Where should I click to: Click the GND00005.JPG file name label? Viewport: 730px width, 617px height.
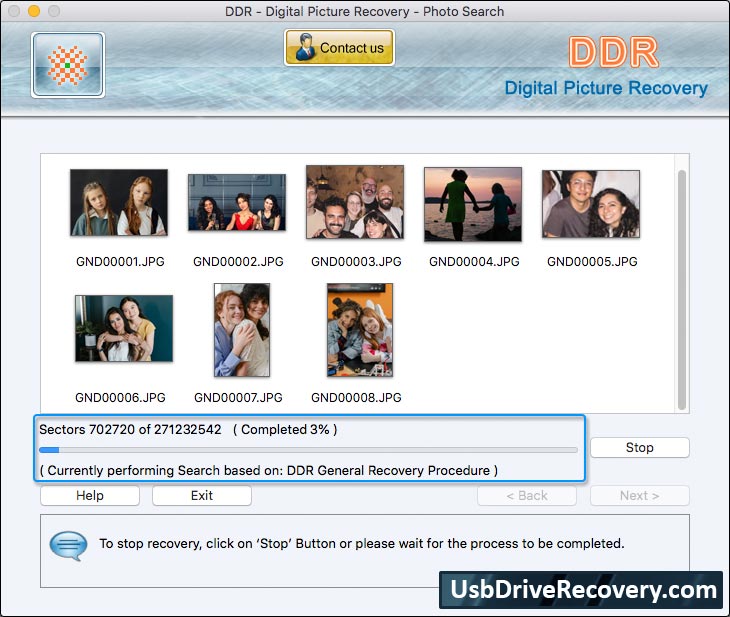pyautogui.click(x=592, y=262)
